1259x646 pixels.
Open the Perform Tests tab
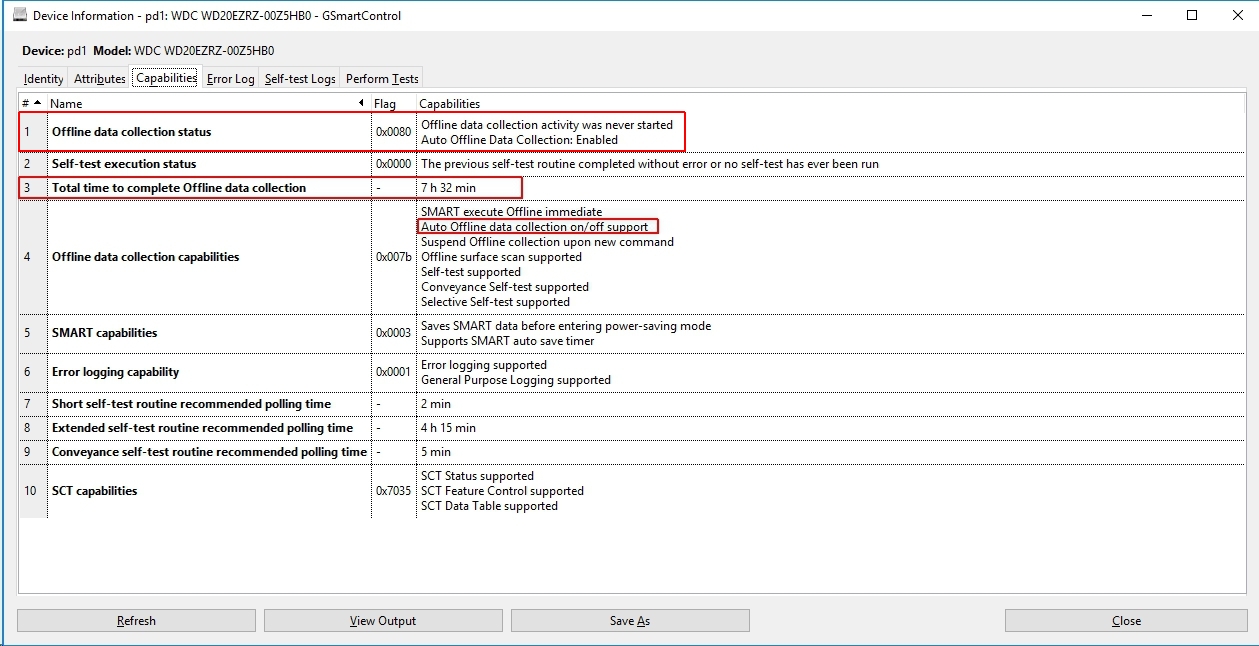point(382,79)
